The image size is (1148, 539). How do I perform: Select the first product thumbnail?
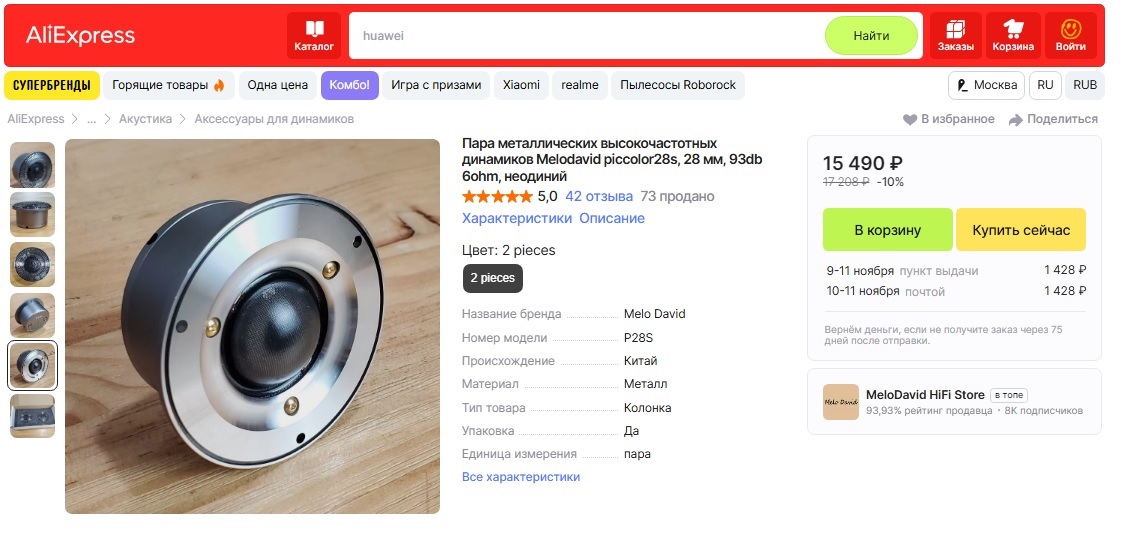pos(33,166)
